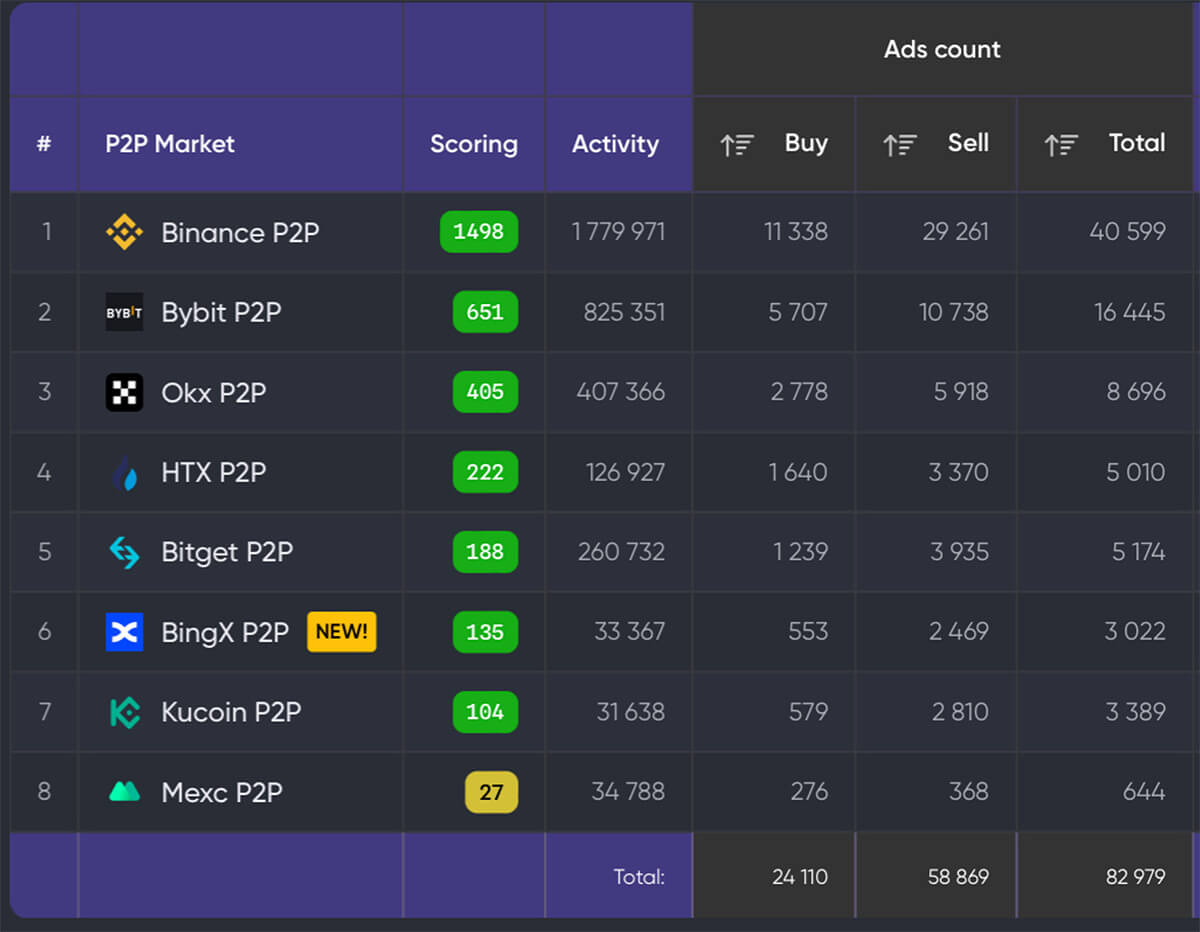The image size is (1200, 932).
Task: Click the green 1498 scoring badge
Action: (x=478, y=232)
